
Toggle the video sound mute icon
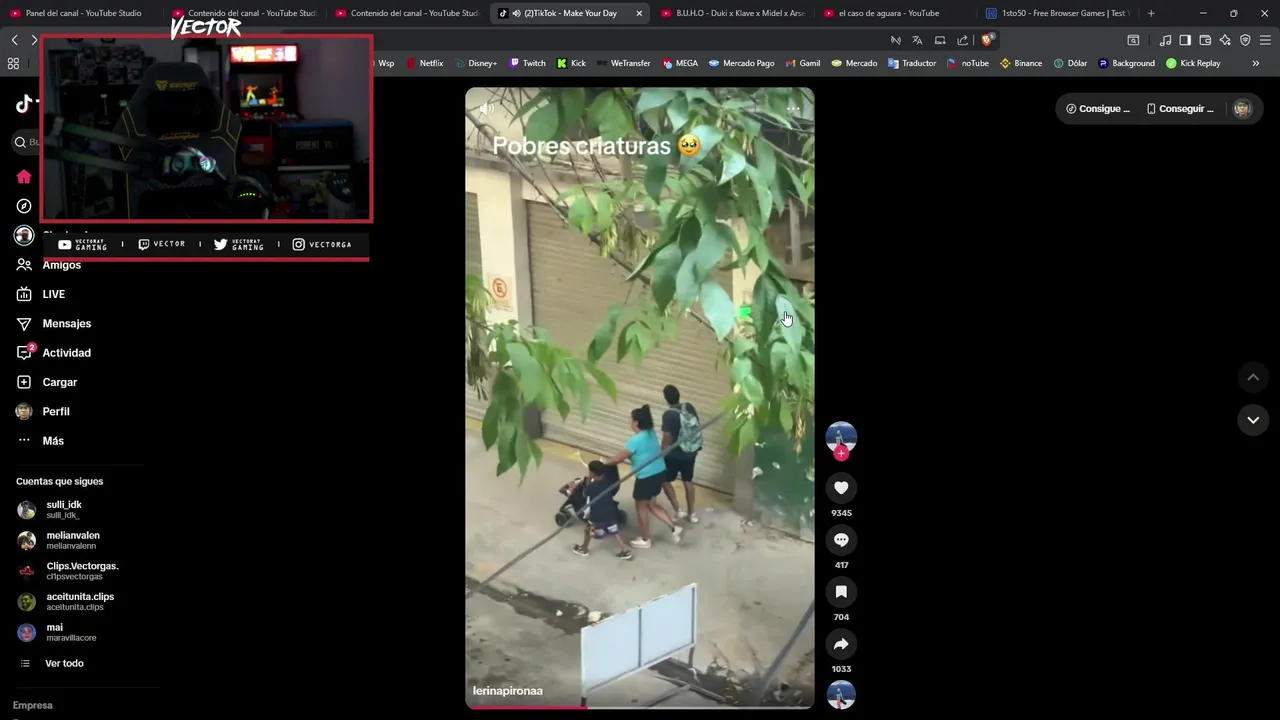pos(486,109)
